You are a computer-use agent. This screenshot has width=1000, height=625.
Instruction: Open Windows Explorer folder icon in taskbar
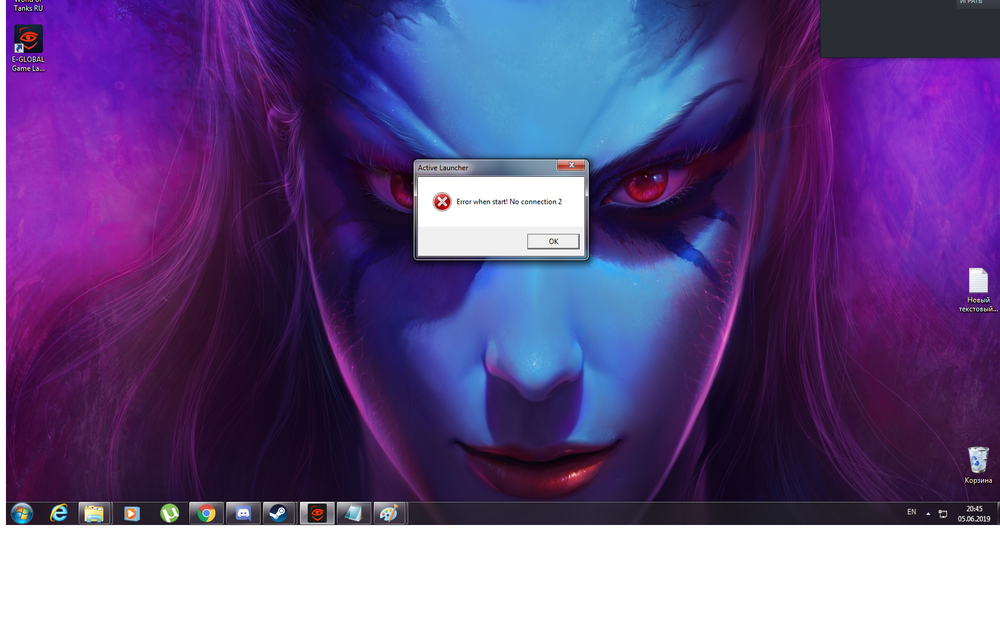(x=94, y=513)
